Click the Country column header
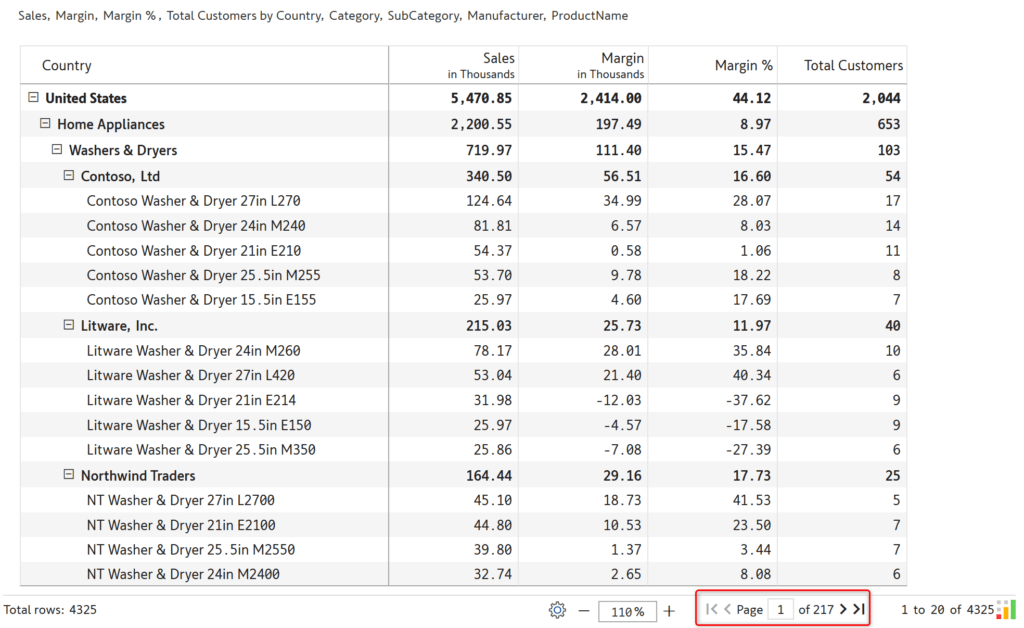 coord(66,64)
